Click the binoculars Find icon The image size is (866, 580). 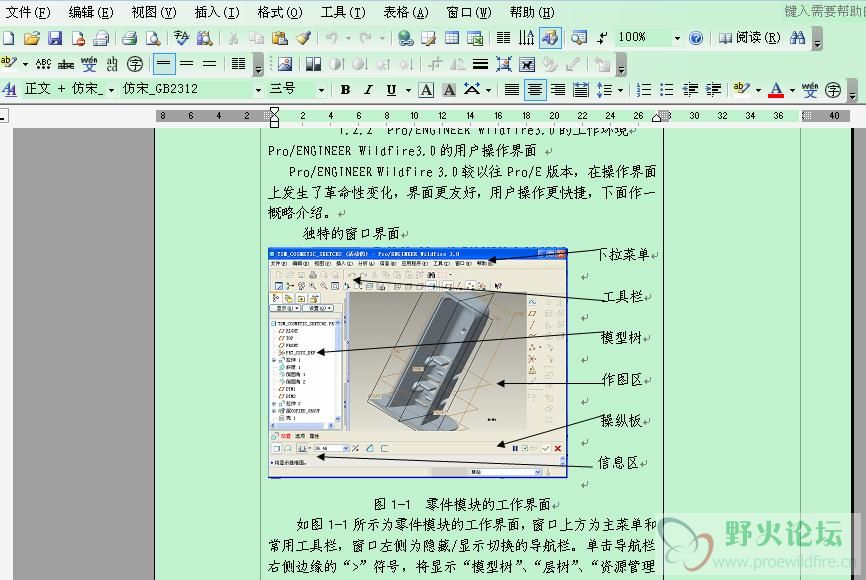(x=798, y=38)
